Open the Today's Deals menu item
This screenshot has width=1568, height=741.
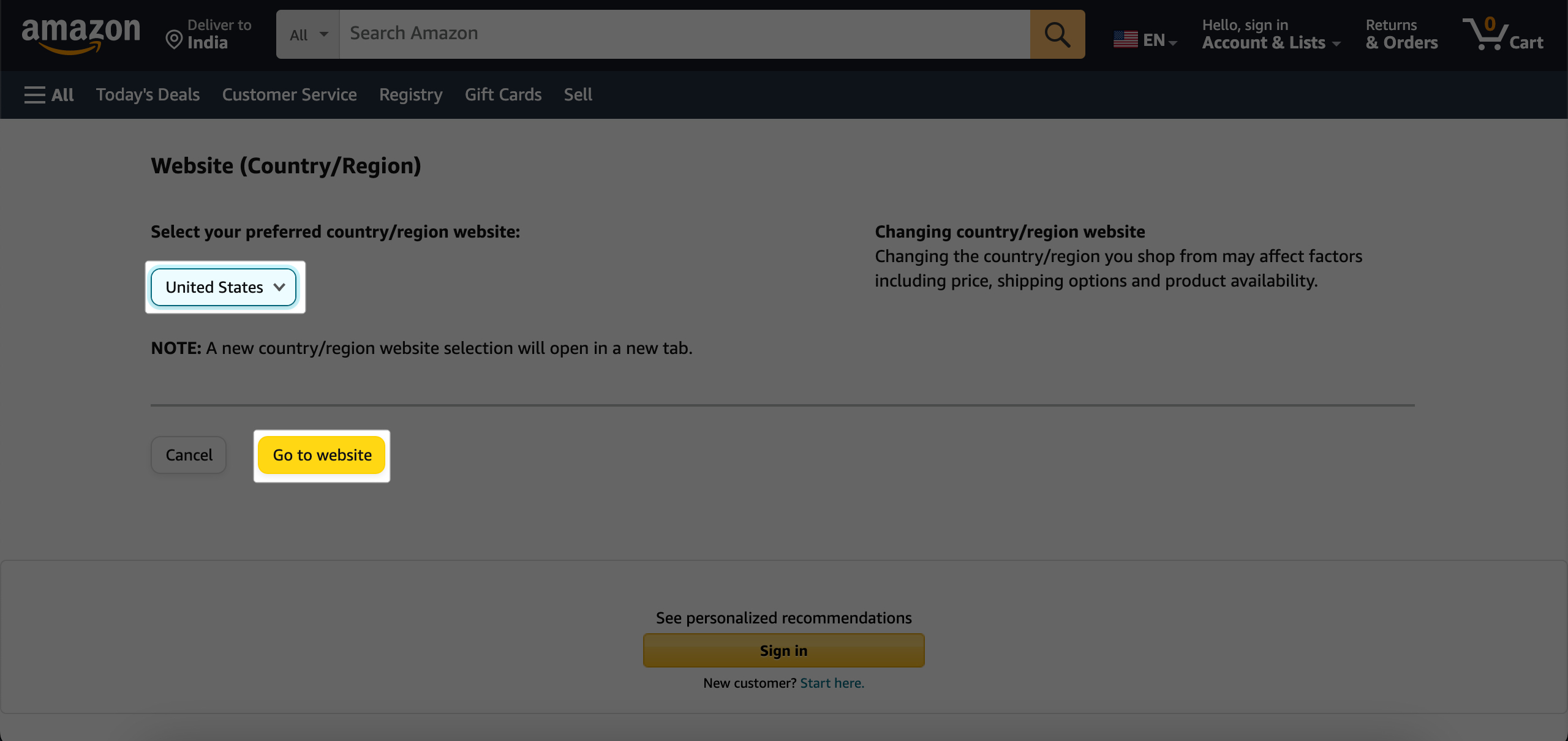[x=148, y=94]
